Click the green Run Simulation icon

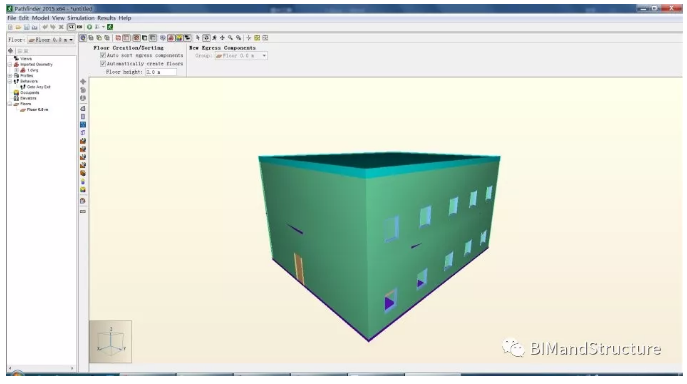[89, 27]
